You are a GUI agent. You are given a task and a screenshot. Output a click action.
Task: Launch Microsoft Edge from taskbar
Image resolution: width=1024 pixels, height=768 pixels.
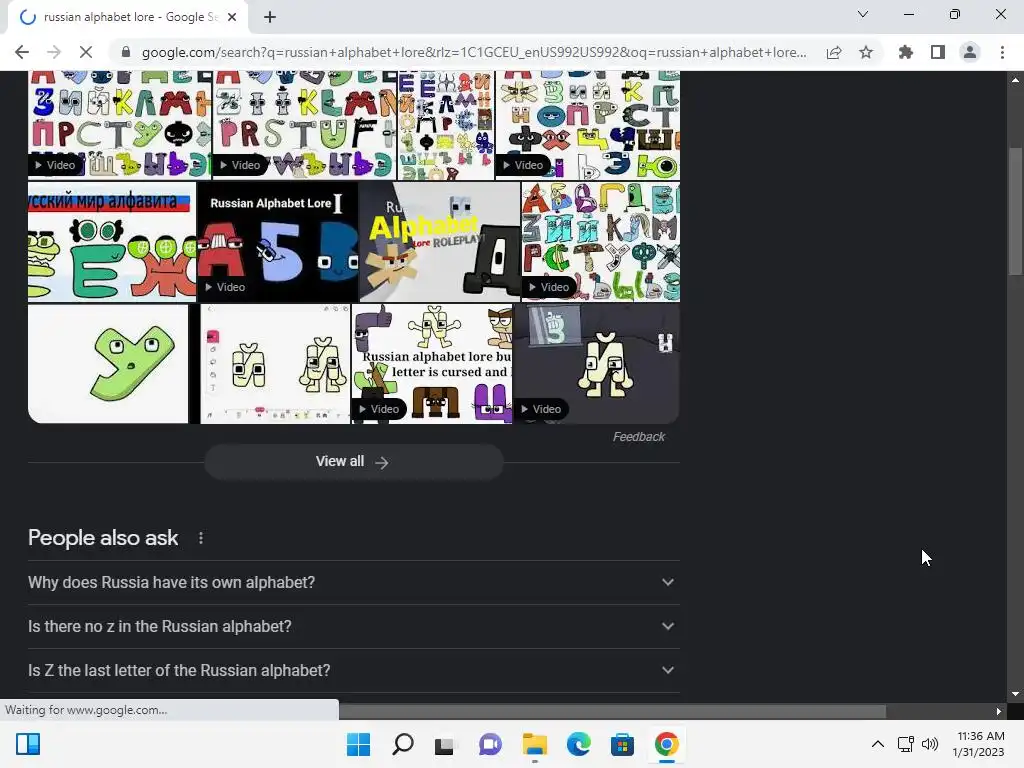coord(579,744)
